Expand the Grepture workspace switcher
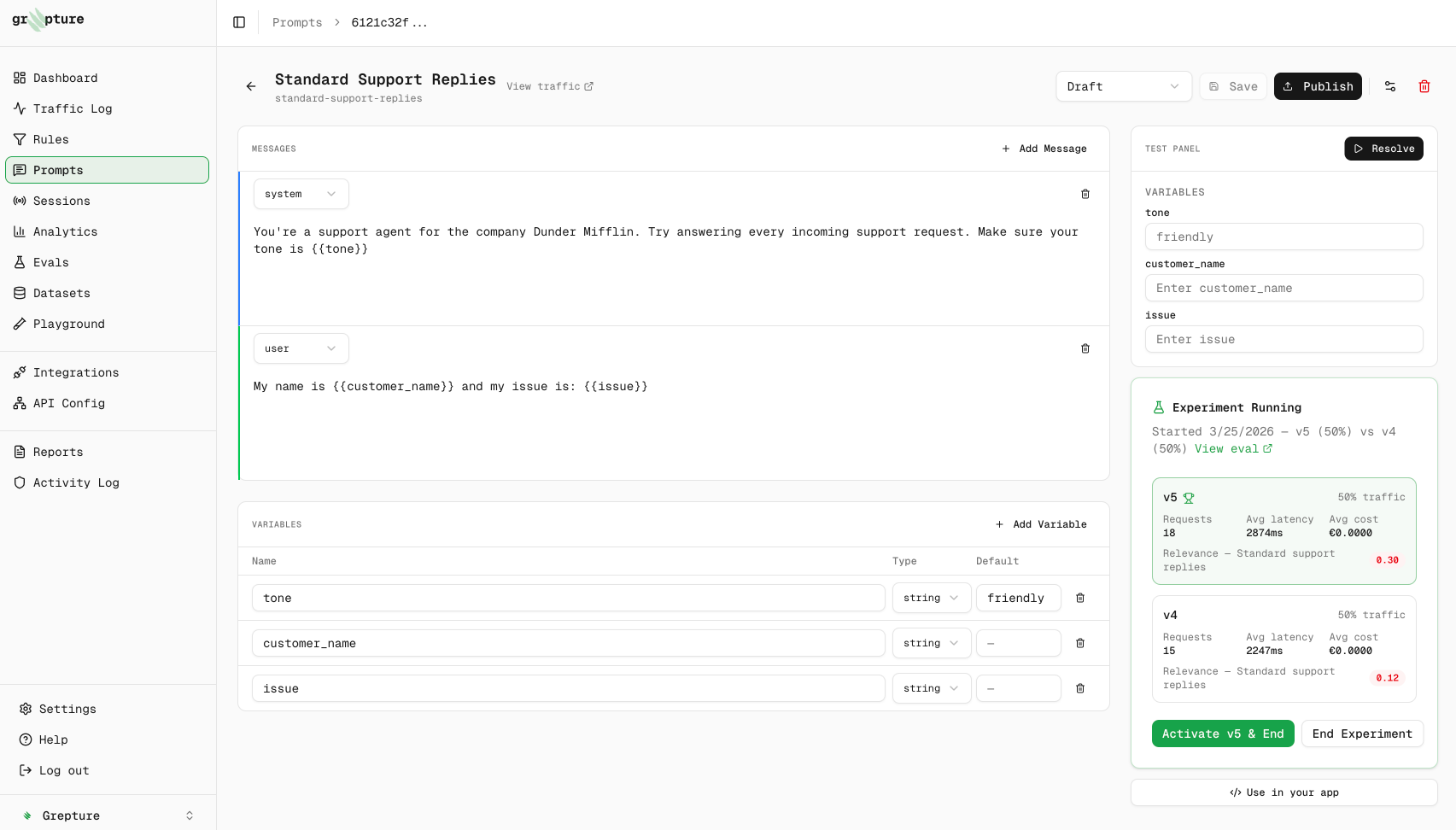The width and height of the screenshot is (1456, 830). 108,815
